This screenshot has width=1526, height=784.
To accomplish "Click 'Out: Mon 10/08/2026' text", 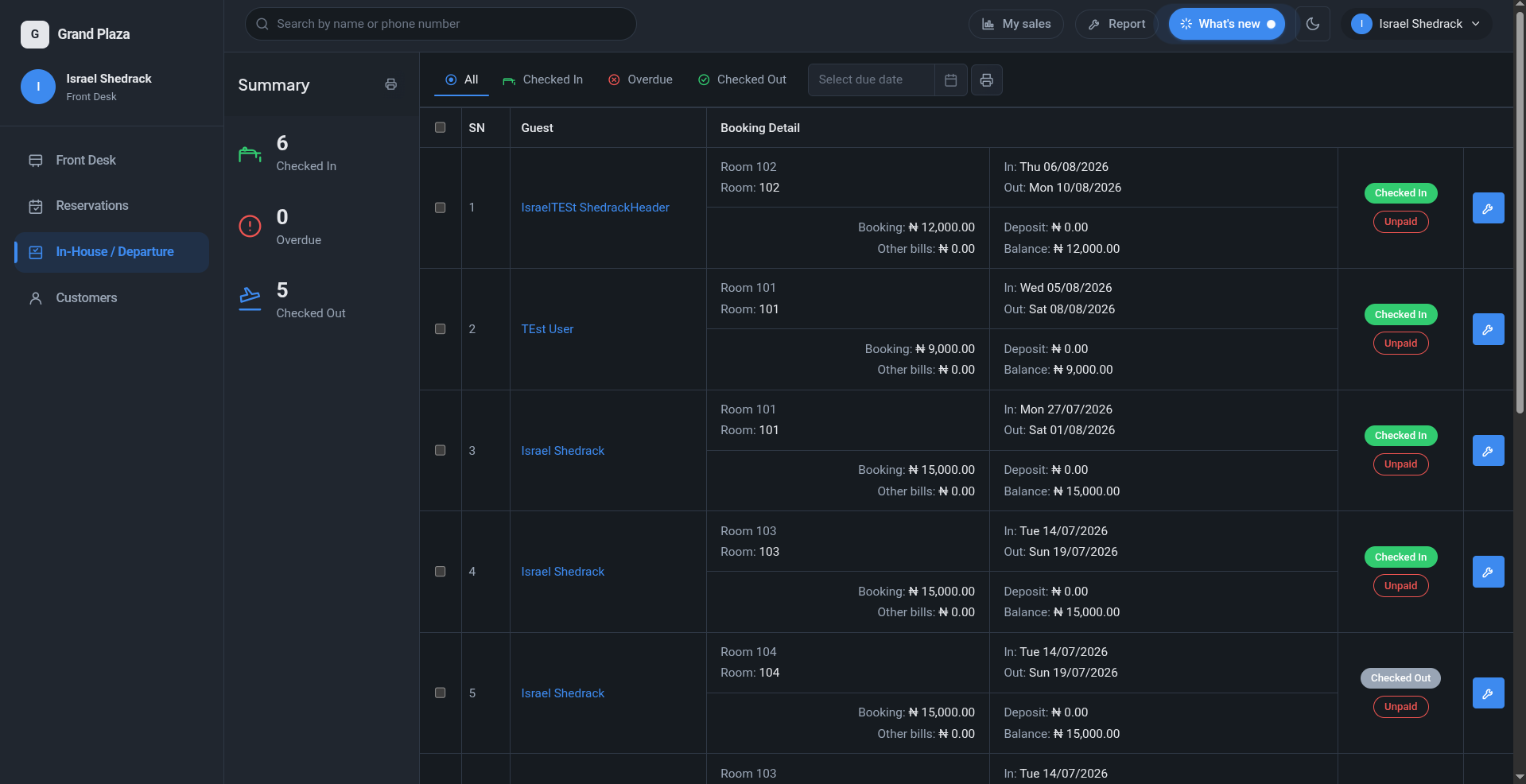I will [1062, 188].
